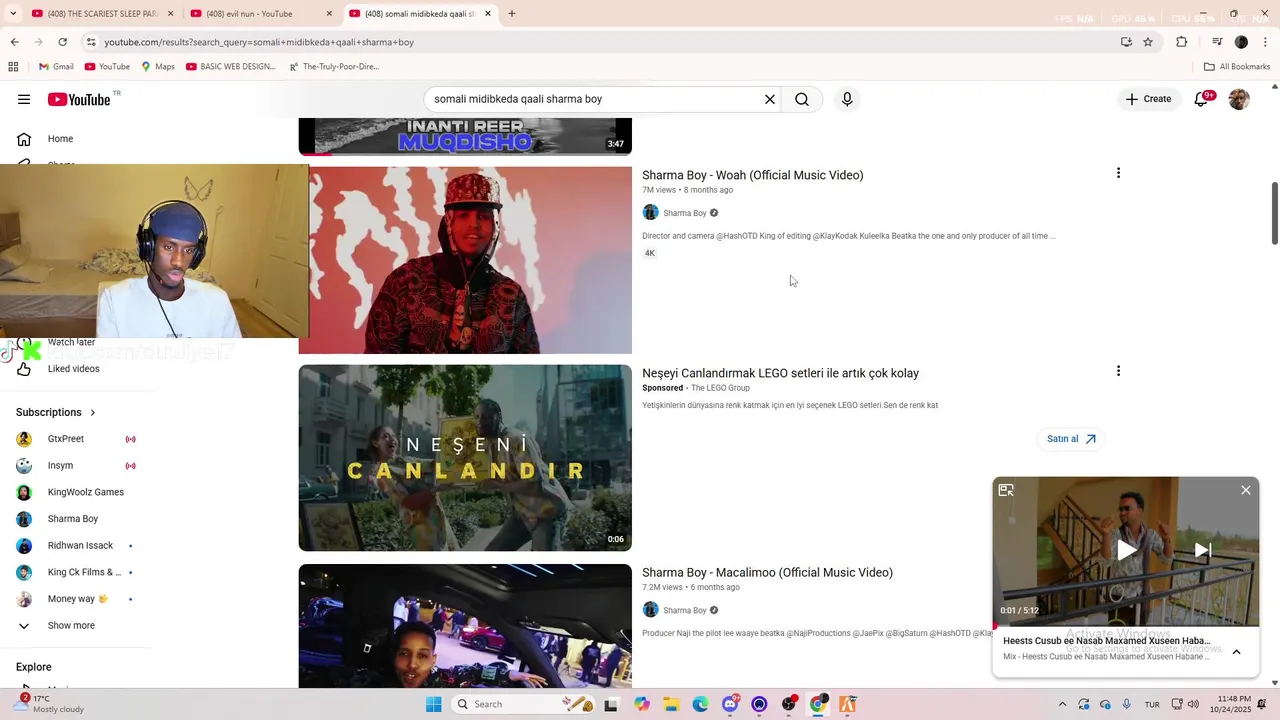Go to the YouTube logo home page
Screen dimensions: 1280x720
[80, 99]
